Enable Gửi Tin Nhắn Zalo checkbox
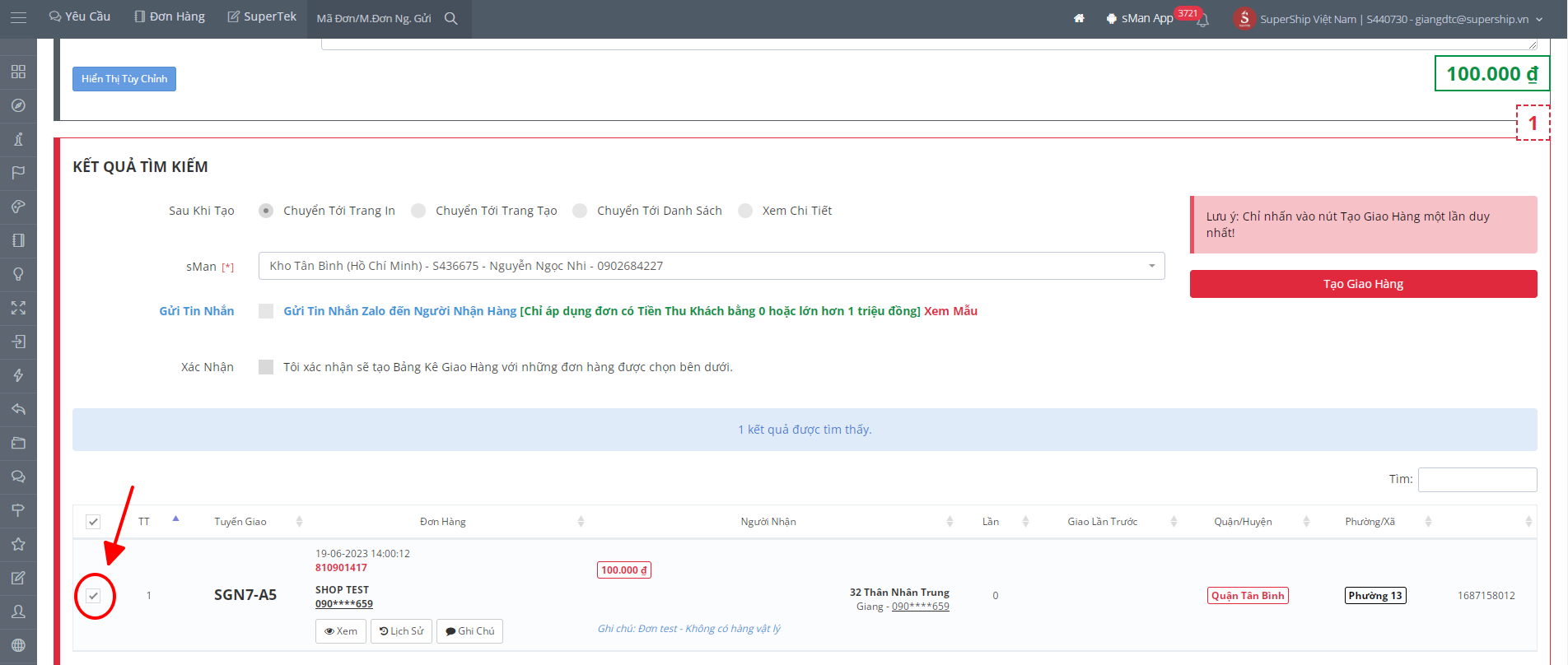 click(266, 311)
